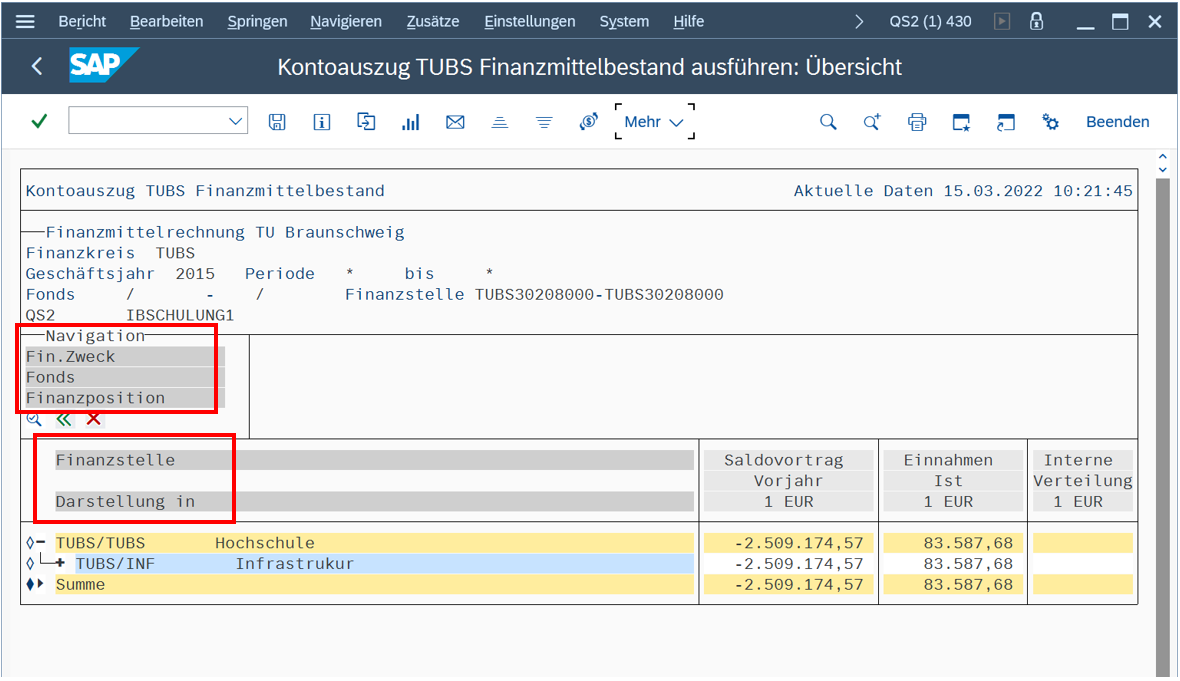Click the printer icon in toolbar

pyautogui.click(x=916, y=122)
